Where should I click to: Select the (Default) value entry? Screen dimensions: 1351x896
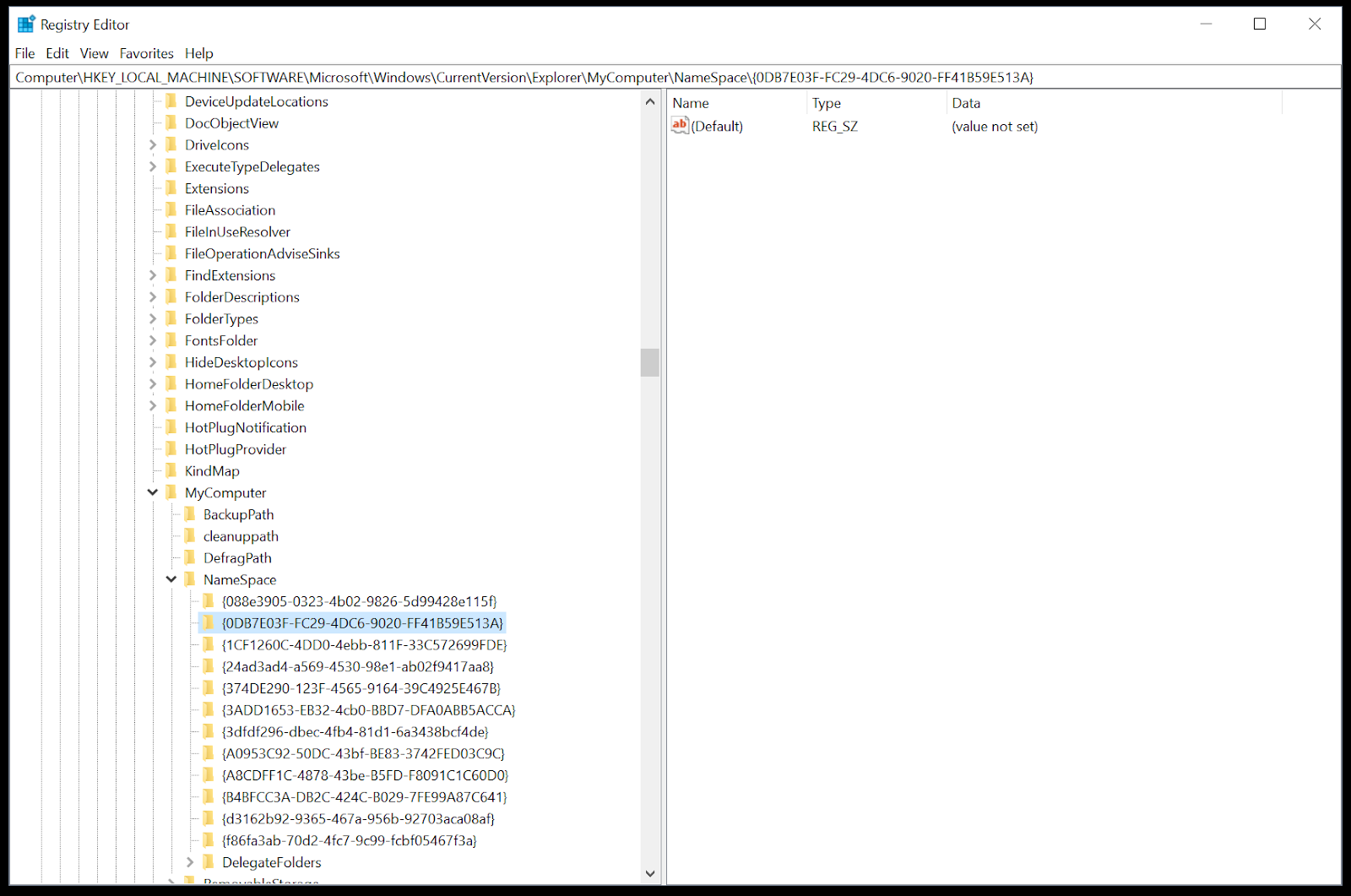[x=717, y=127]
